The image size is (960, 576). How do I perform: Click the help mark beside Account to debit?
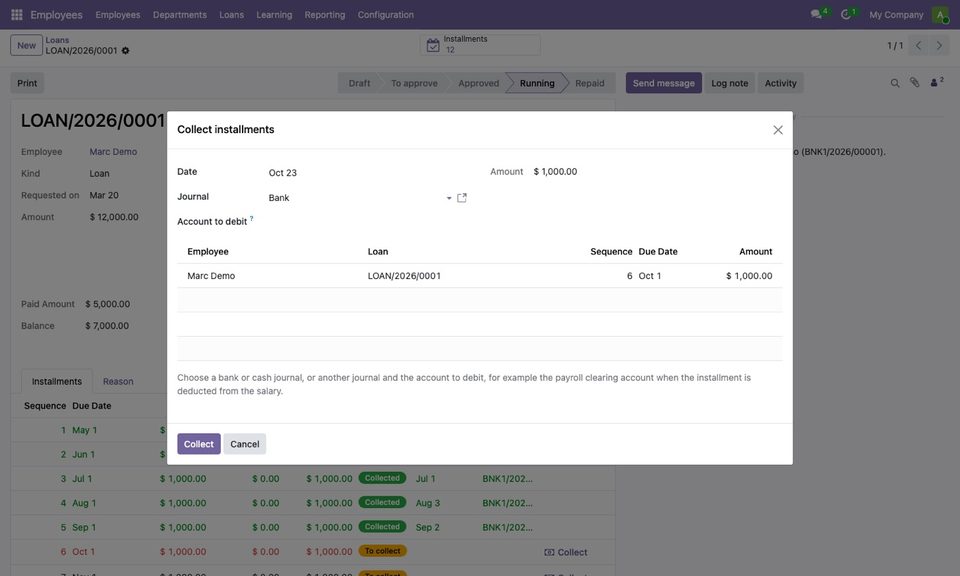click(252, 219)
